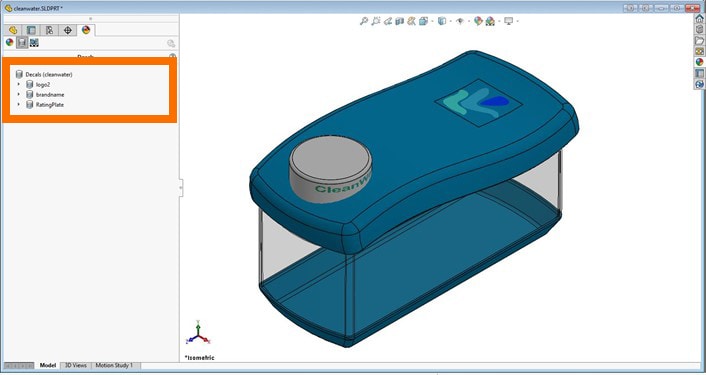Open the ConfigurationManager tab
Image resolution: width=706 pixels, height=375 pixels.
50,30
